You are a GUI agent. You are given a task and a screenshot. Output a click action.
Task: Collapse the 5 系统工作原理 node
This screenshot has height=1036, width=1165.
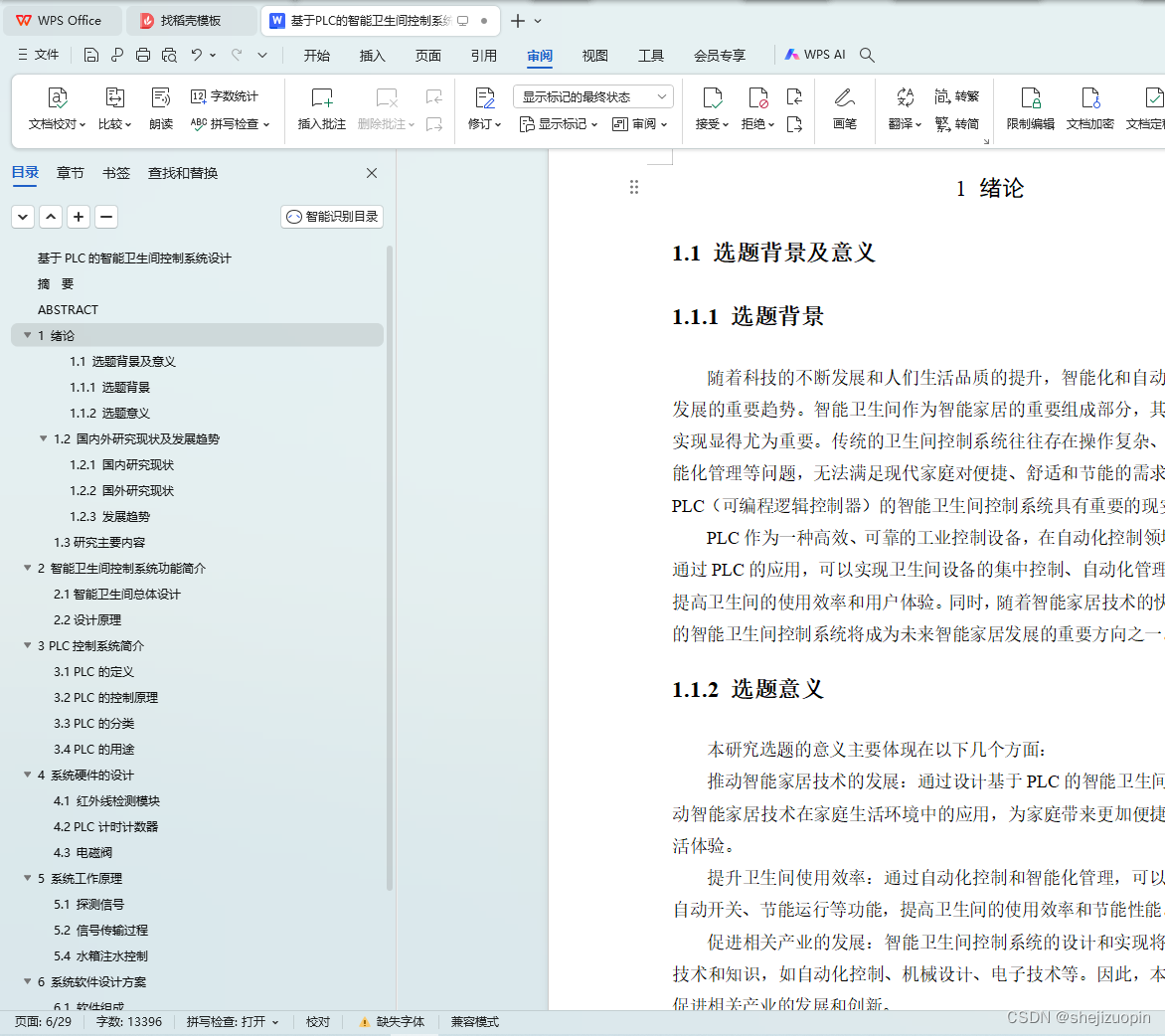coord(28,878)
